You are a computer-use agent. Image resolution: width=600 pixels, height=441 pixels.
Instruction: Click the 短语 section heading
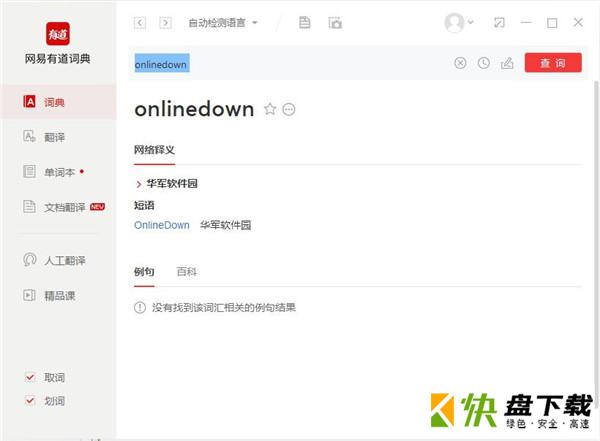(x=144, y=206)
